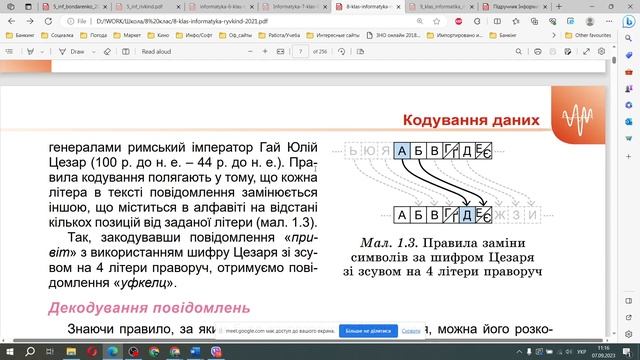
Task: Open Bing Copilot sidebar button
Action: 629,21
